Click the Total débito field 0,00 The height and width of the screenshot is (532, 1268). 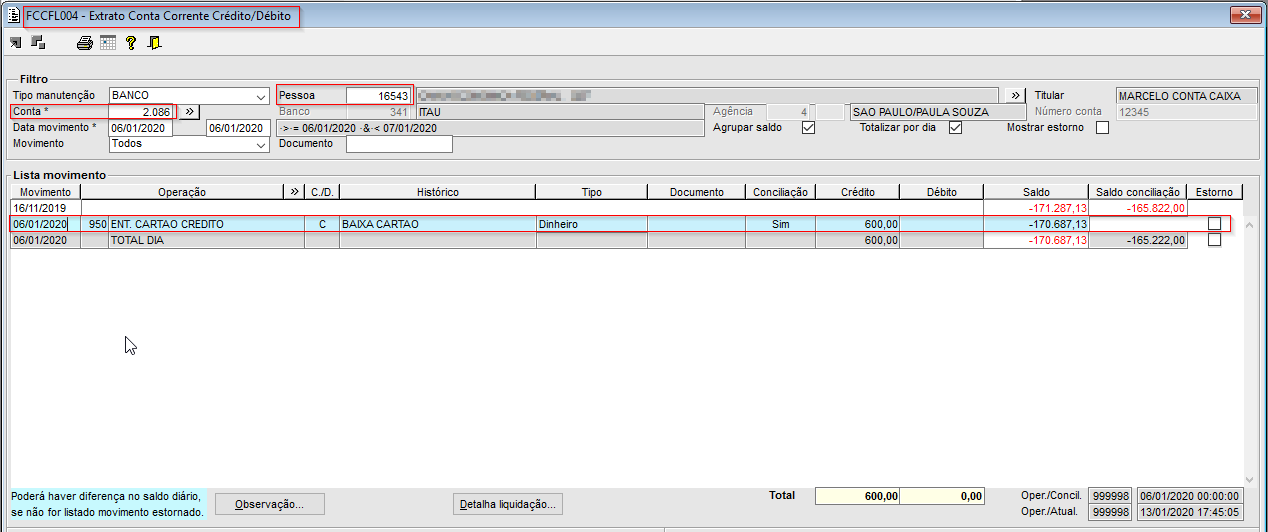tap(942, 496)
